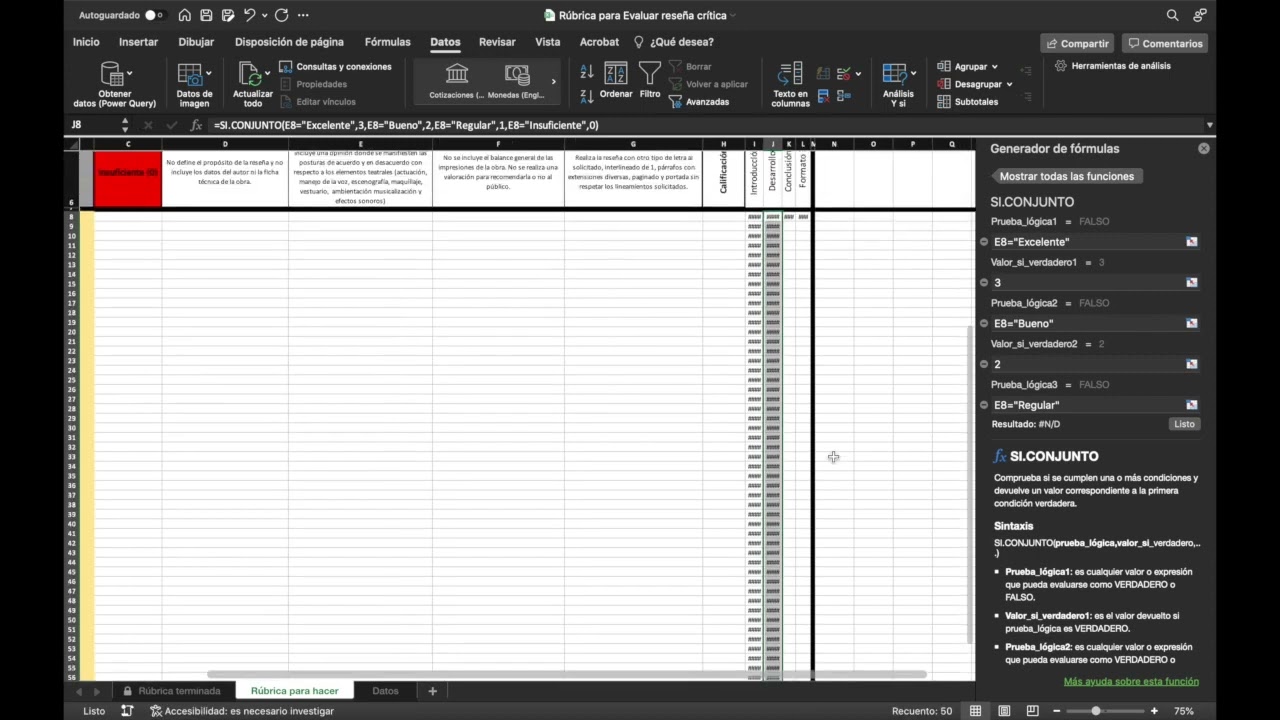This screenshot has height=720, width=1280.
Task: Click the Subtotales button
Action: click(968, 102)
